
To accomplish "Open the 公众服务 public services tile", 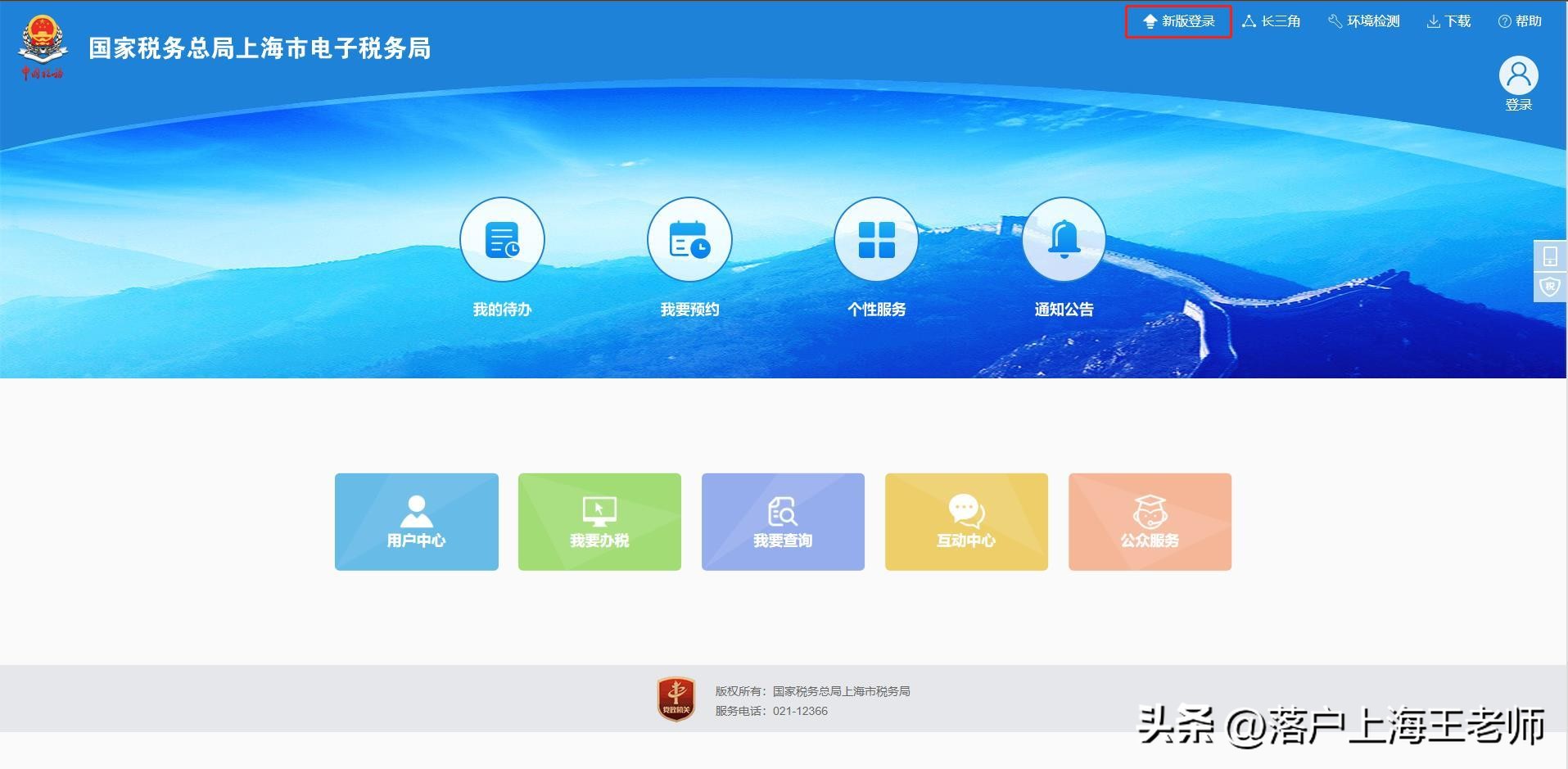I will [1149, 521].
